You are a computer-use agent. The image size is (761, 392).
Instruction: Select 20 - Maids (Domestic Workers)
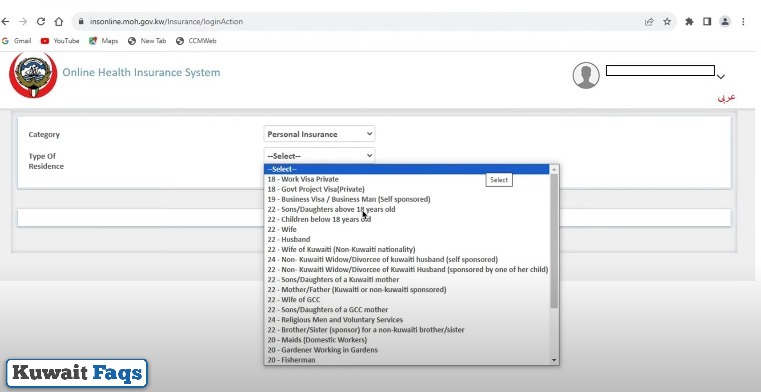point(407,340)
